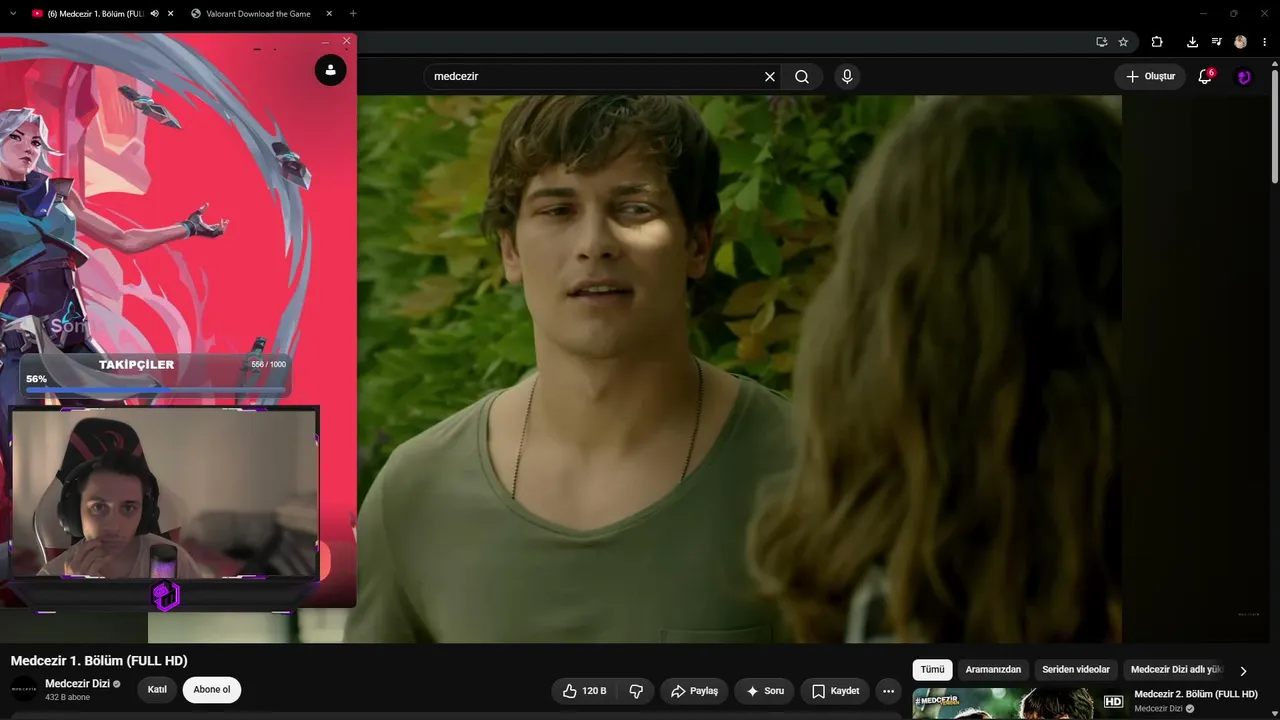Select the Seriden videolar filter chip
Screen dimensions: 1280x720
pyautogui.click(x=1076, y=670)
